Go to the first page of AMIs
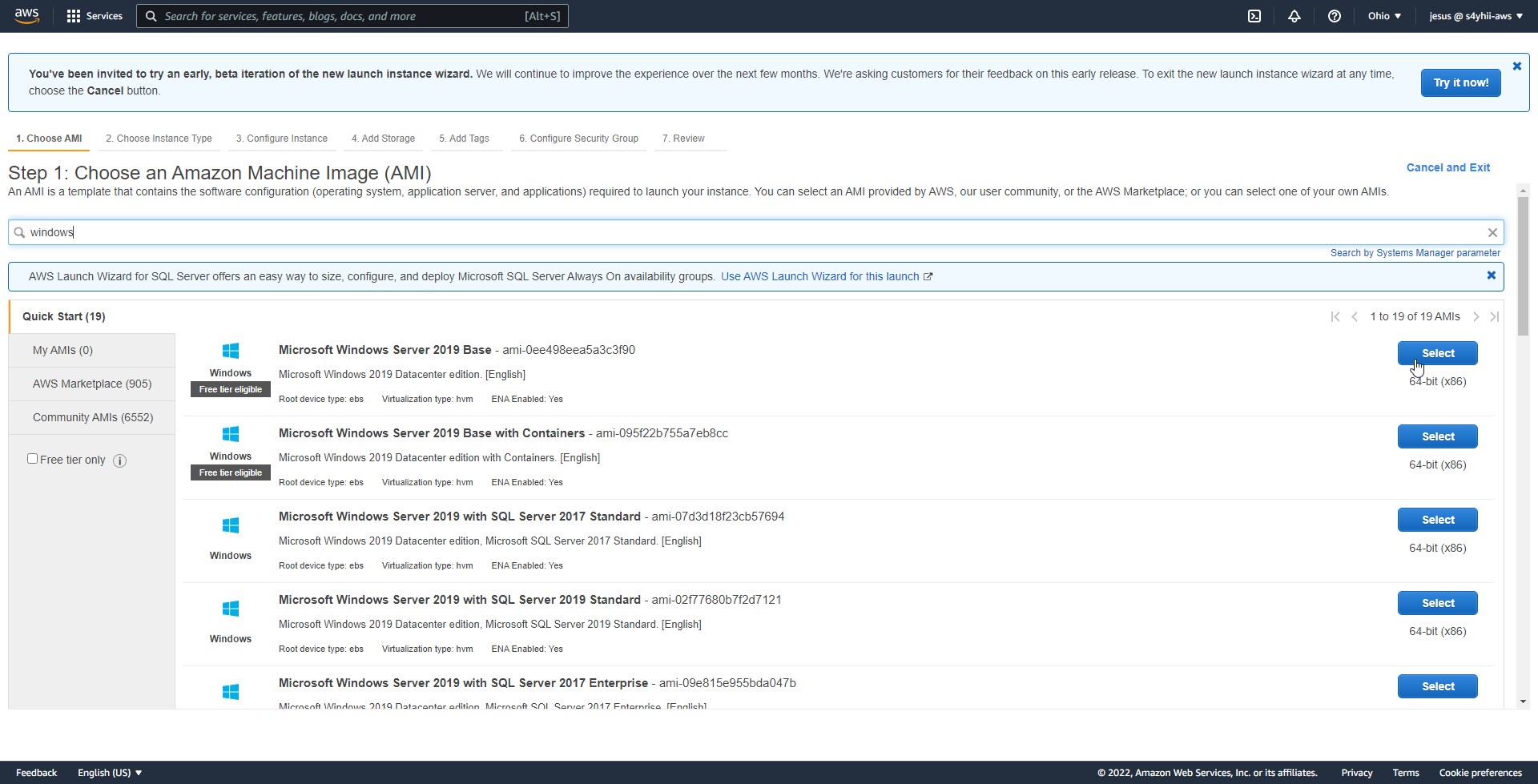Screen dimensions: 1538x784 pos(1335,317)
